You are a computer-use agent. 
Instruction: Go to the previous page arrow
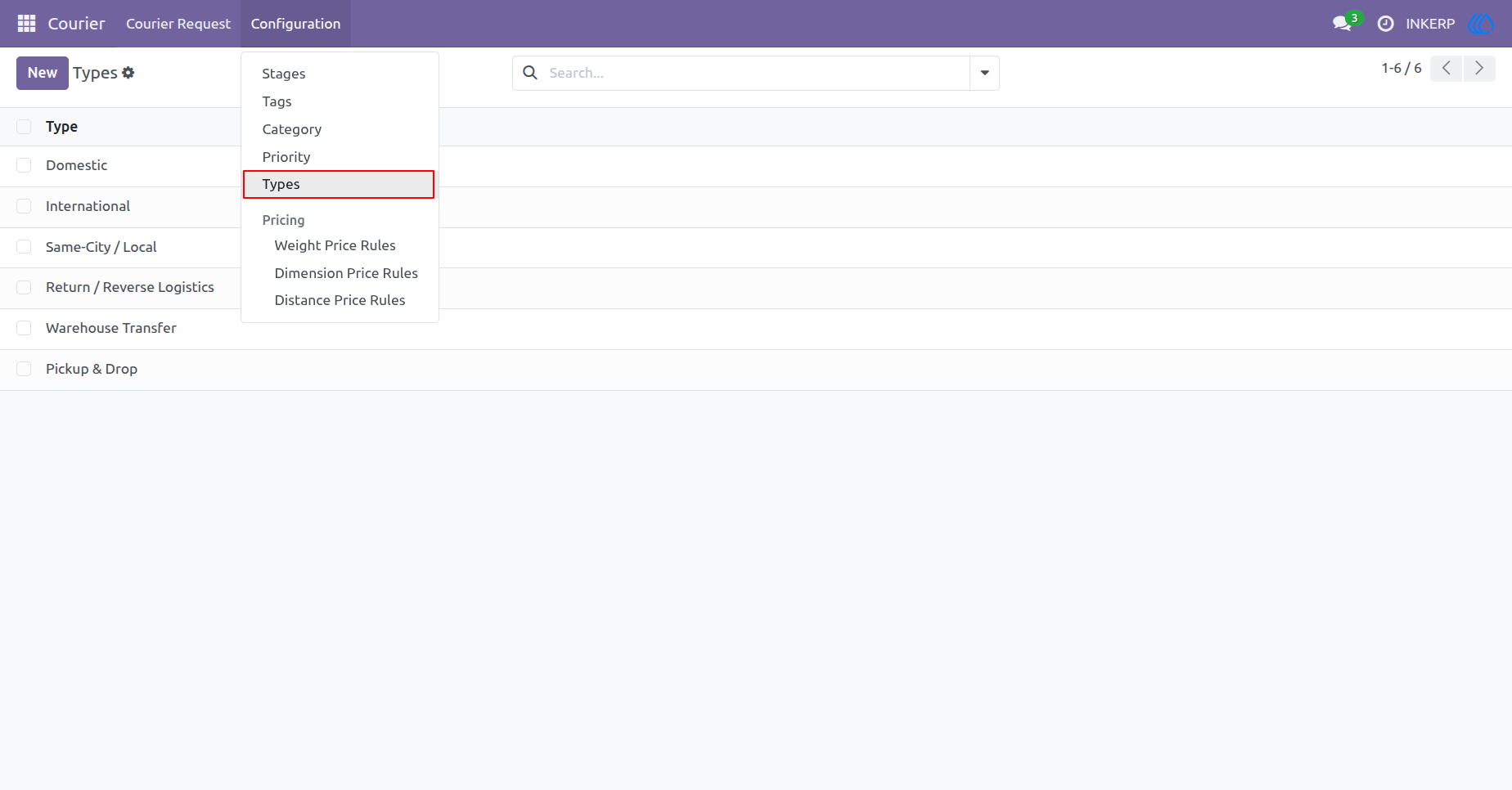coord(1446,69)
